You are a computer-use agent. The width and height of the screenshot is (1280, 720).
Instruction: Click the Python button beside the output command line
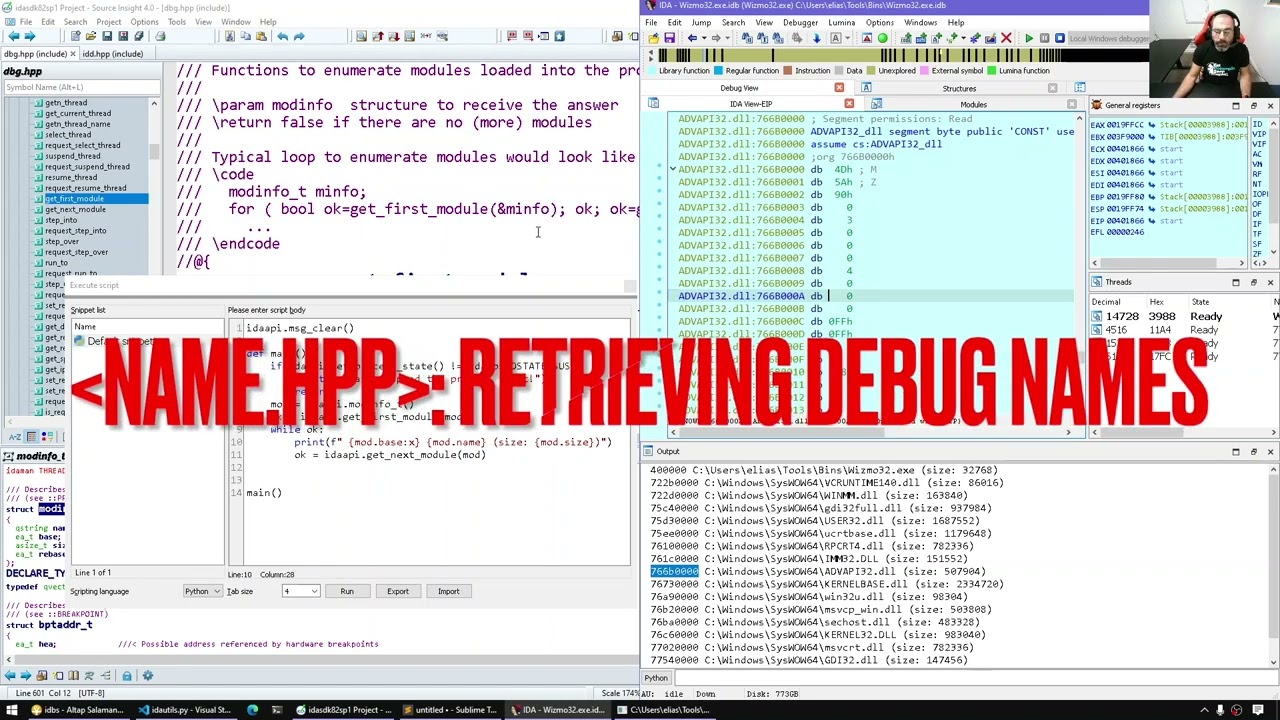(656, 678)
